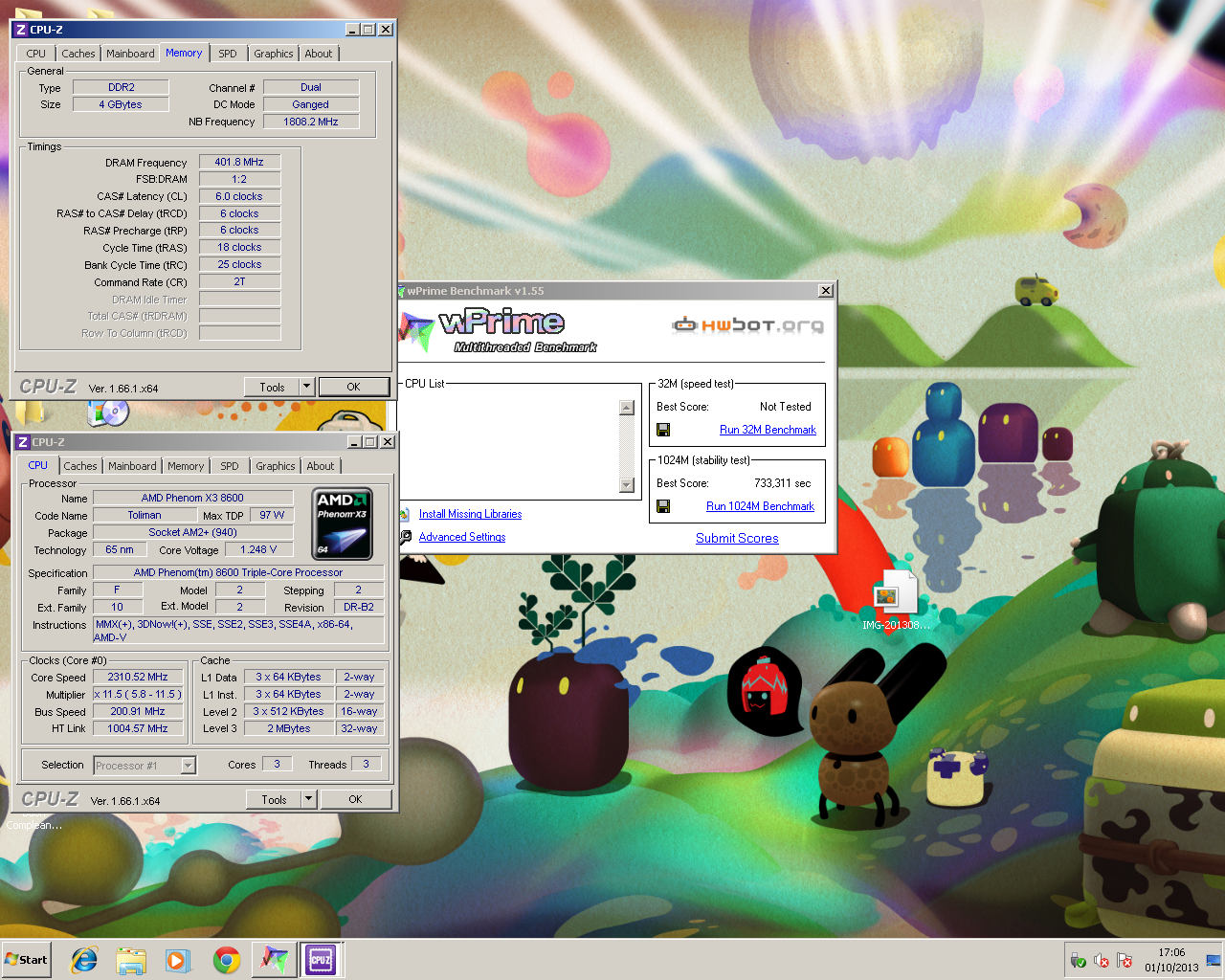Open Caches tab in upper CPU-Z window
Viewport: 1225px width, 980px height.
78,54
